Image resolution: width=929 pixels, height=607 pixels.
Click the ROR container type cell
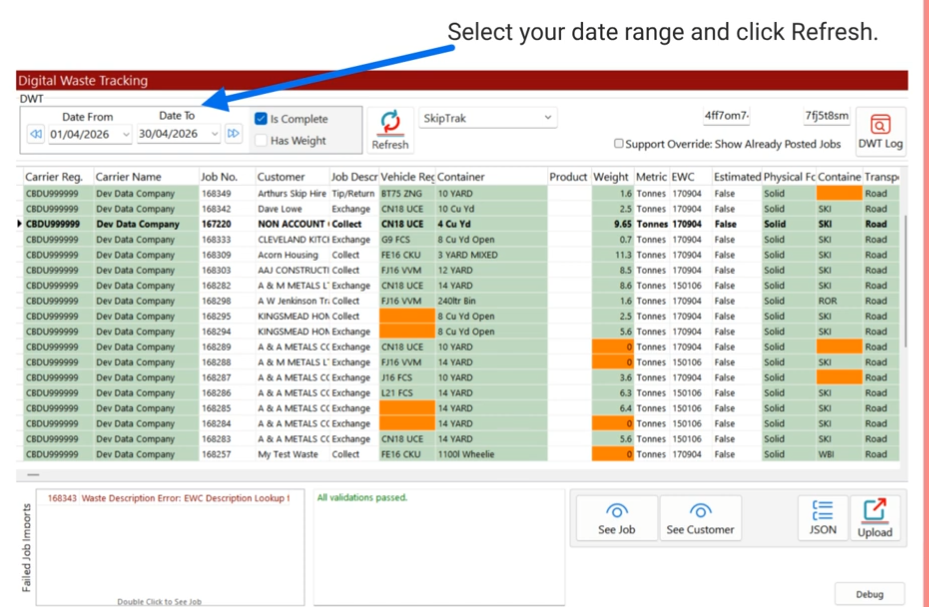pyautogui.click(x=839, y=301)
